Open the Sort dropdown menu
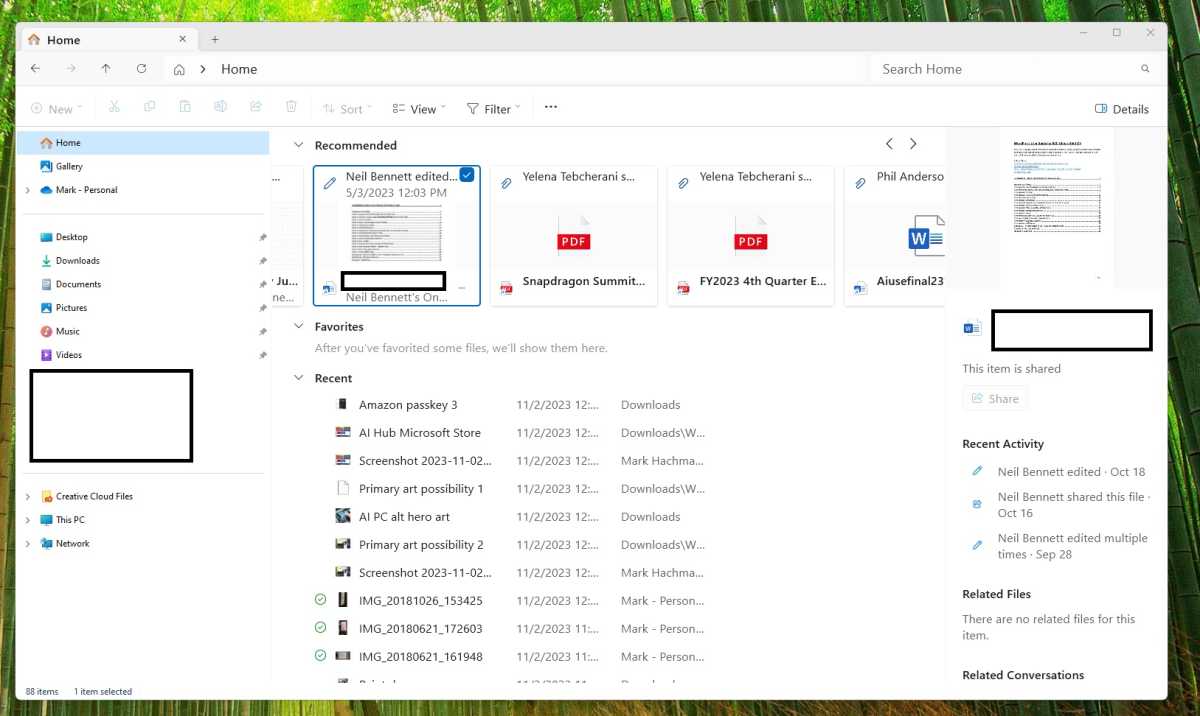This screenshot has width=1200, height=716. pos(346,109)
